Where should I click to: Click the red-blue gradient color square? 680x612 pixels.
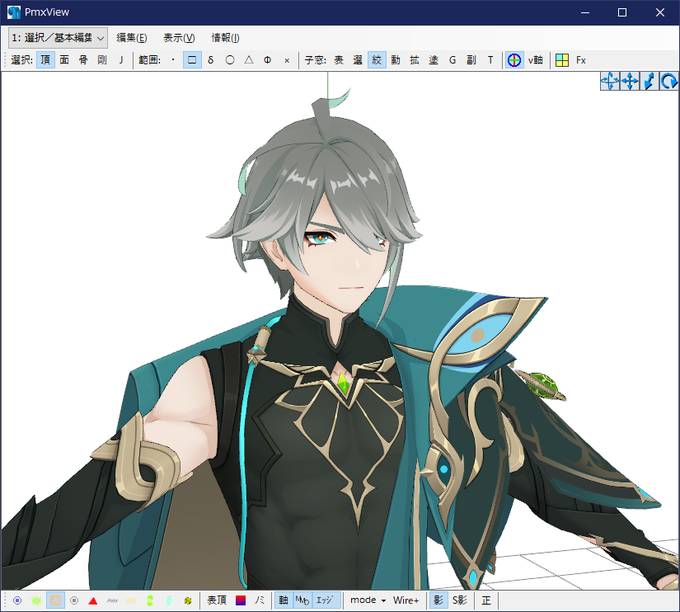pos(241,601)
